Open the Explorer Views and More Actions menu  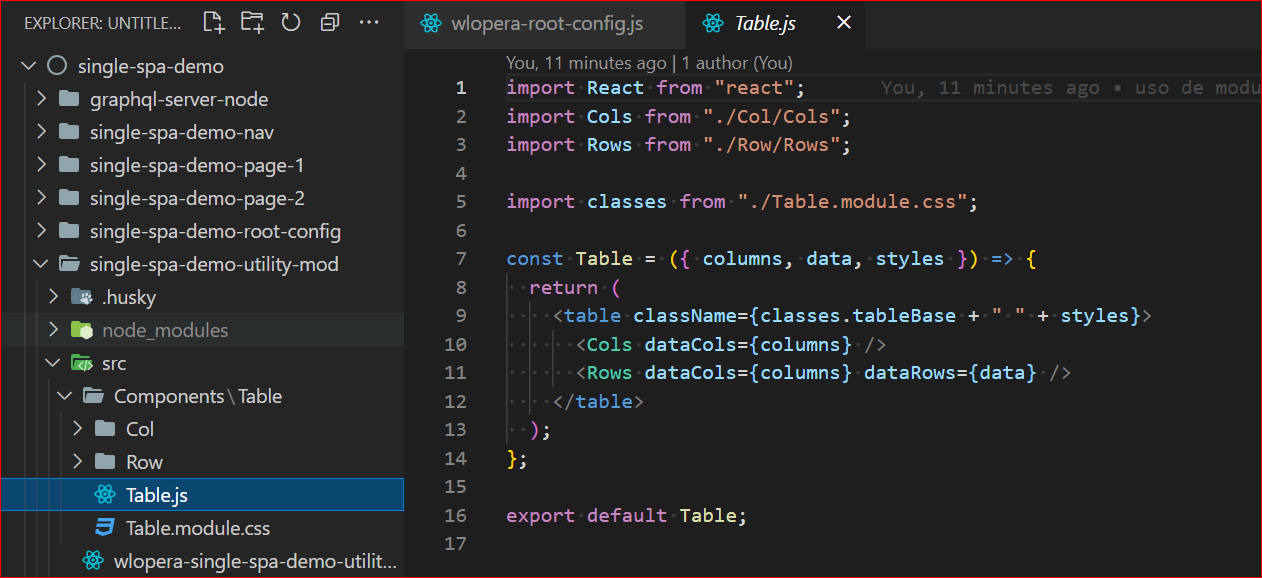pos(369,22)
